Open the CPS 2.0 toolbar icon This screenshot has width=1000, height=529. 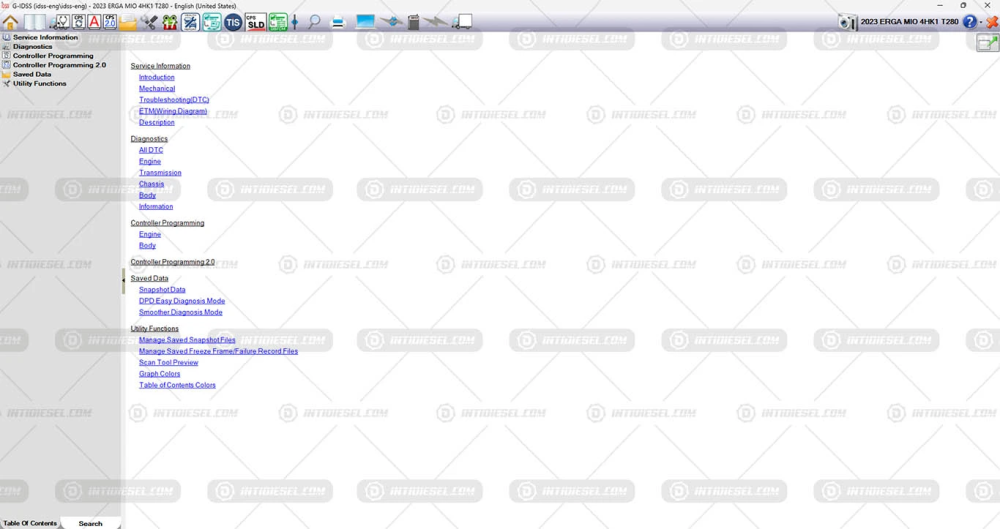click(110, 22)
